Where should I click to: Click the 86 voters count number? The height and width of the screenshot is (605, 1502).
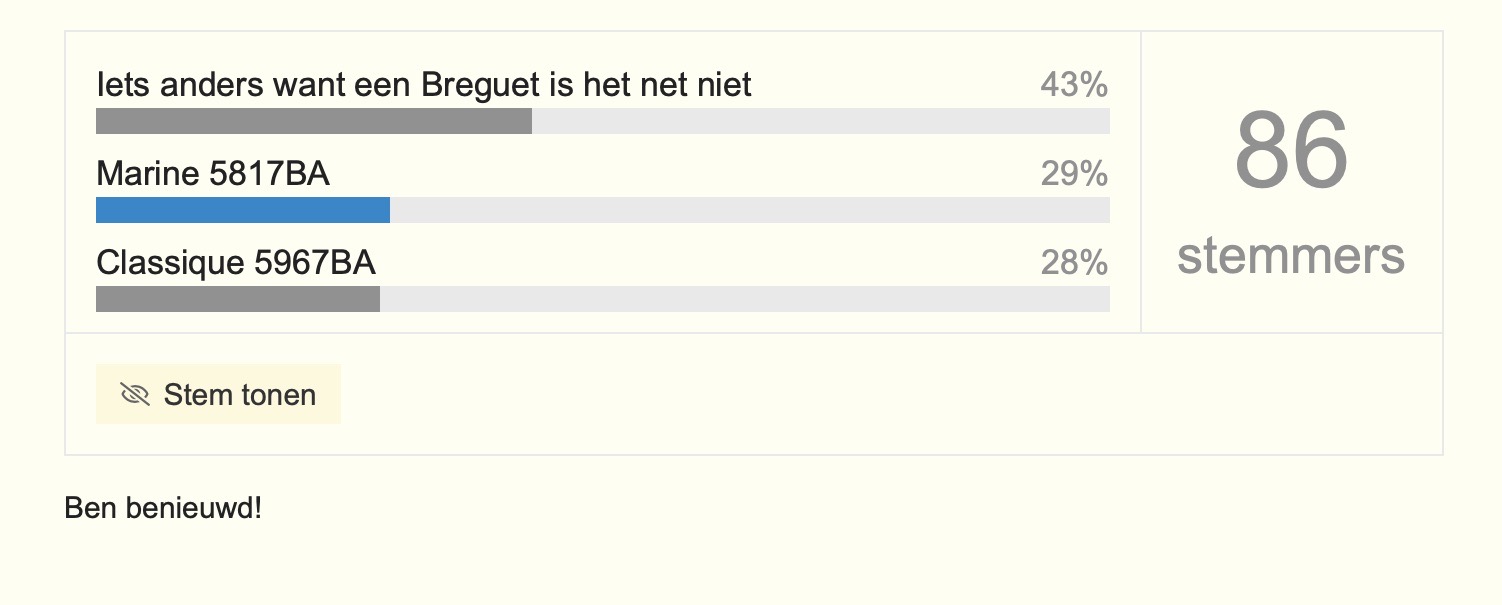click(1291, 150)
